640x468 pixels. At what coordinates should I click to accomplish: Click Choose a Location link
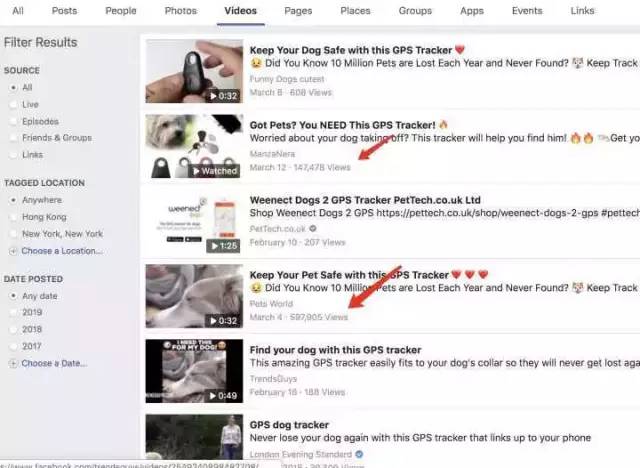coord(62,251)
